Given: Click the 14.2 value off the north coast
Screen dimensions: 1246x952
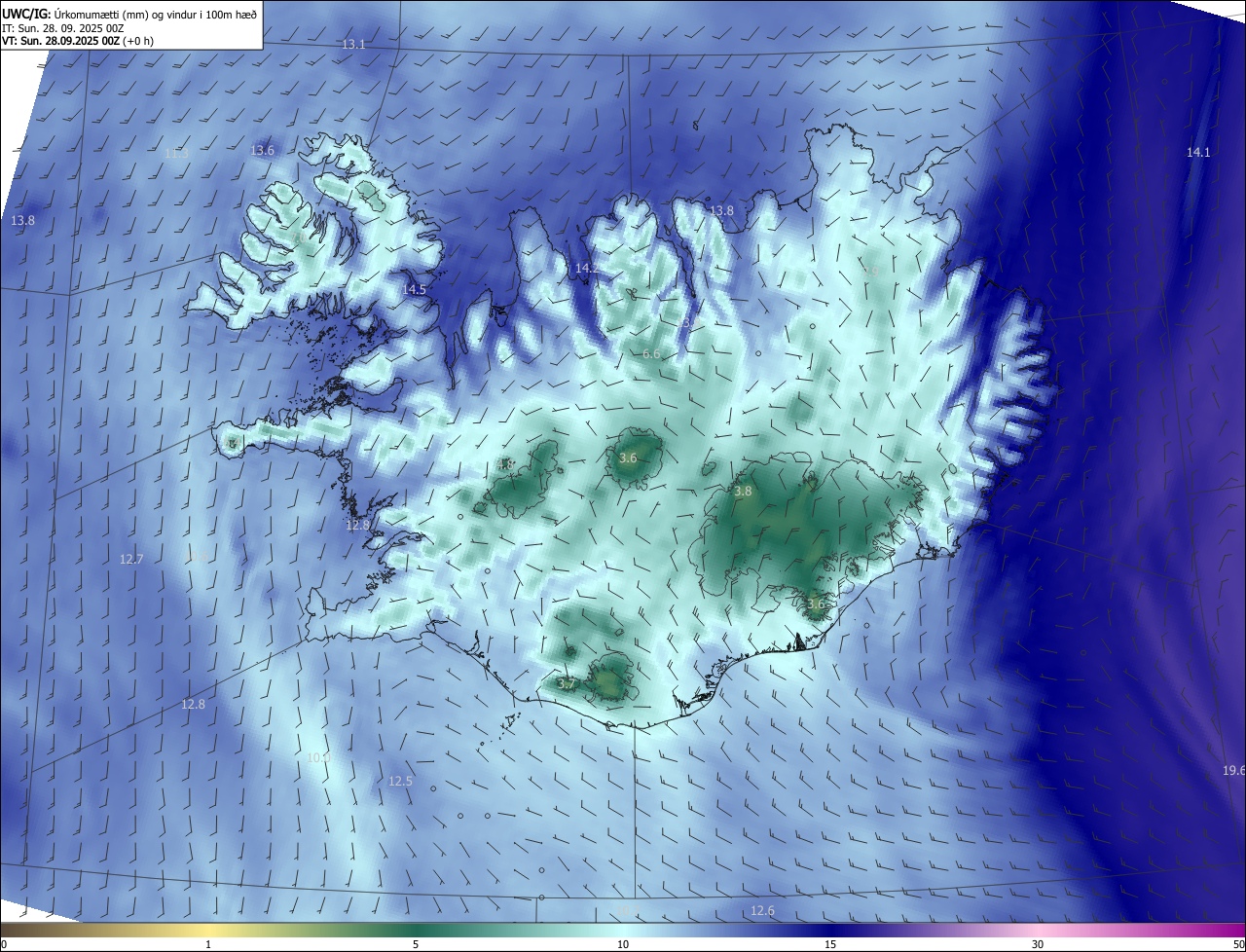Looking at the screenshot, I should pyautogui.click(x=587, y=268).
